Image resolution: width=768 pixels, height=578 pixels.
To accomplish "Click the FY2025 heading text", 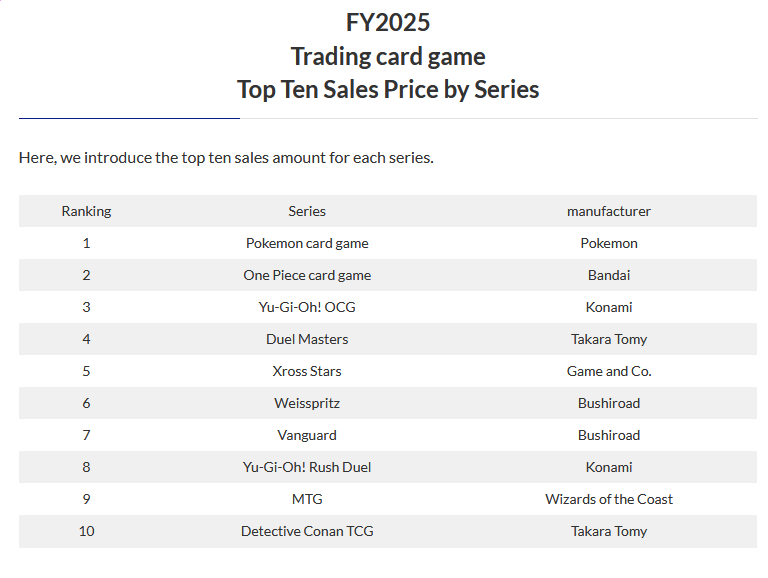I will coord(388,23).
